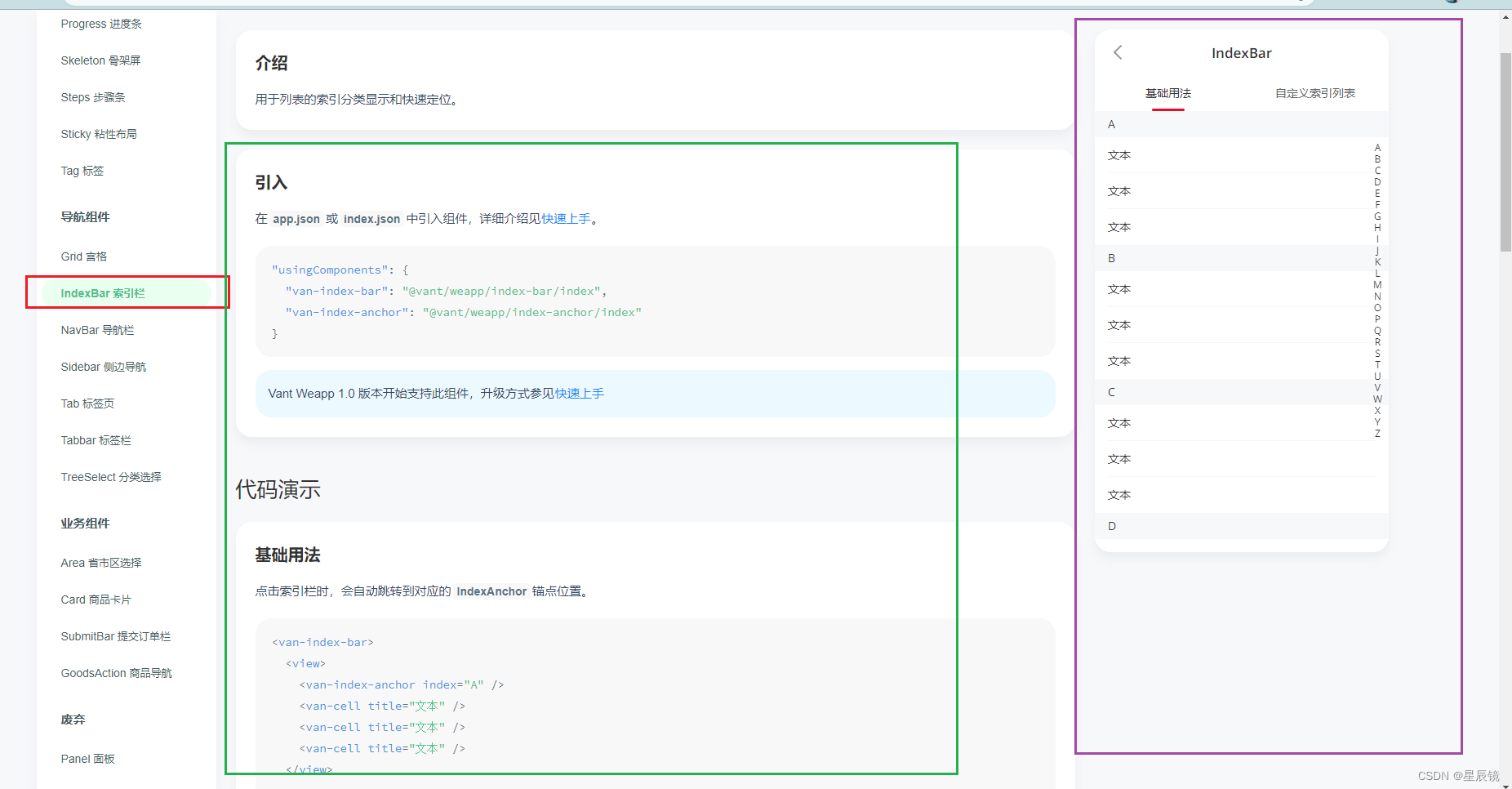1512x789 pixels.
Task: Open NavBar 导航栏 in sidebar
Action: tap(97, 330)
